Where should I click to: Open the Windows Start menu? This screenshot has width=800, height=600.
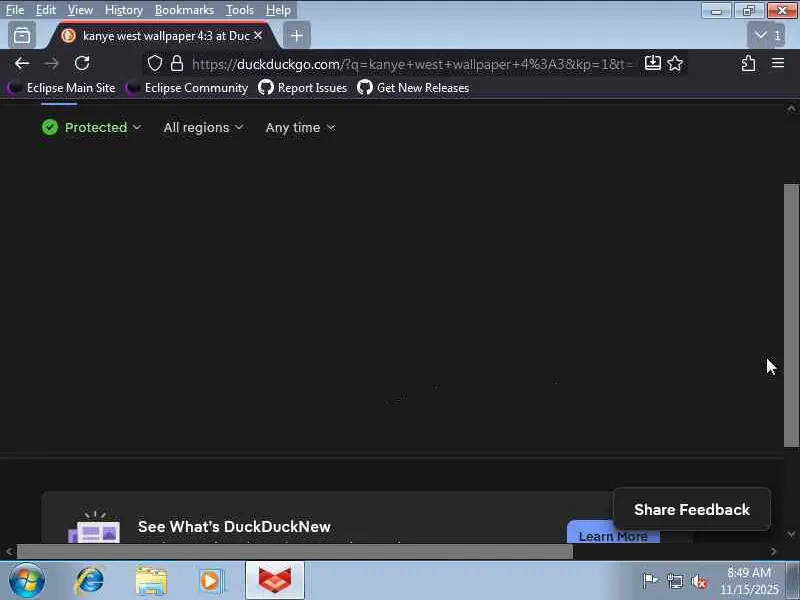point(27,581)
